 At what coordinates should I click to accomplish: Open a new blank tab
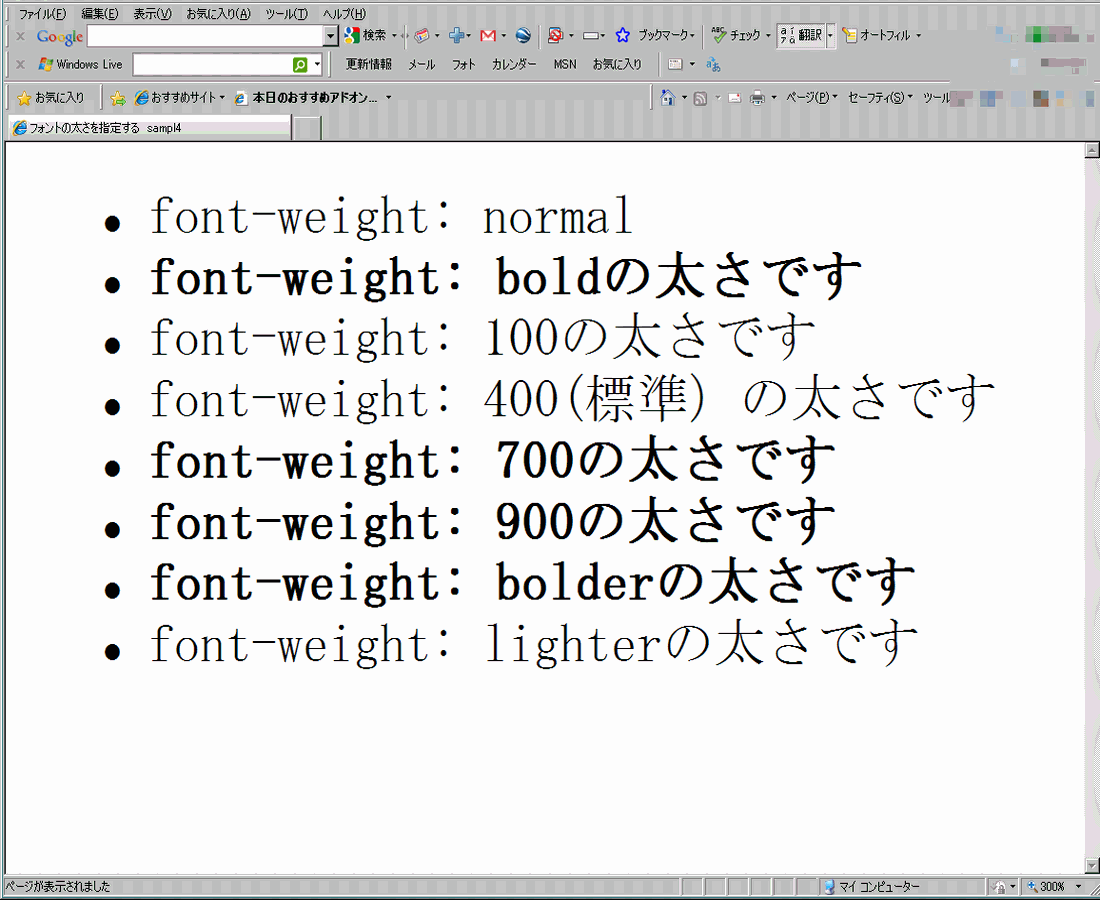click(307, 128)
